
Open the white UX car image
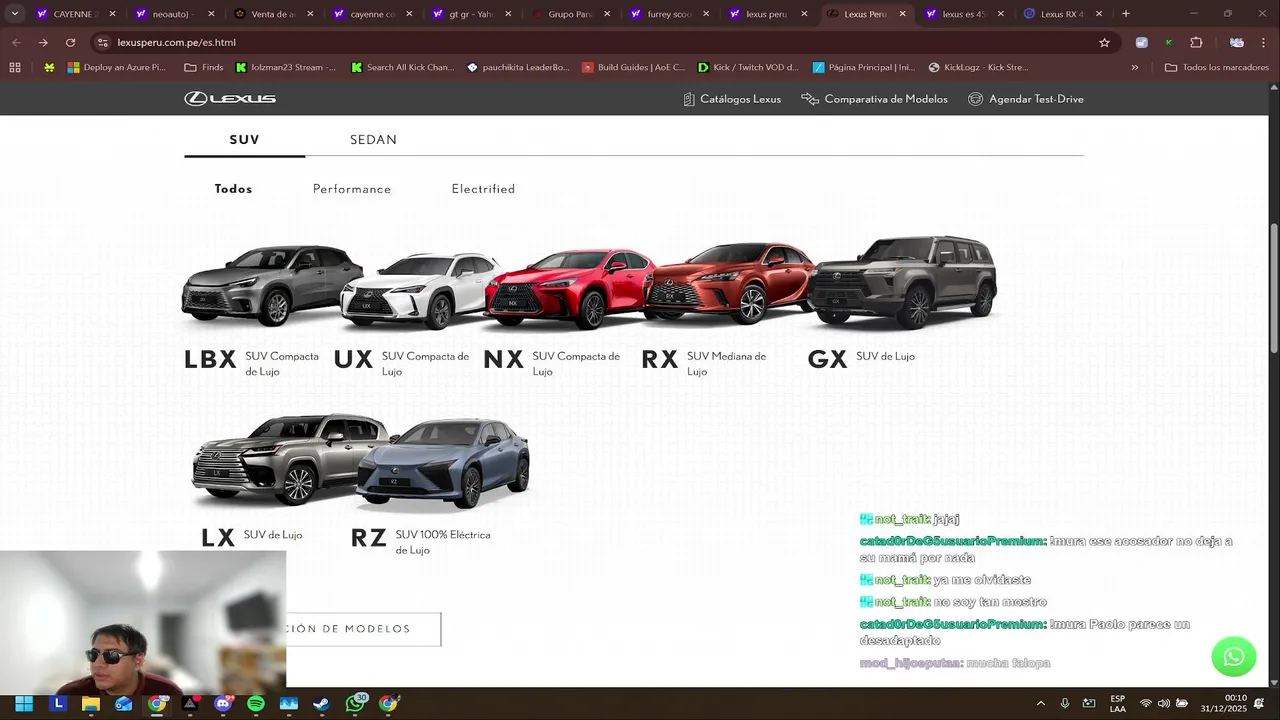(418, 291)
